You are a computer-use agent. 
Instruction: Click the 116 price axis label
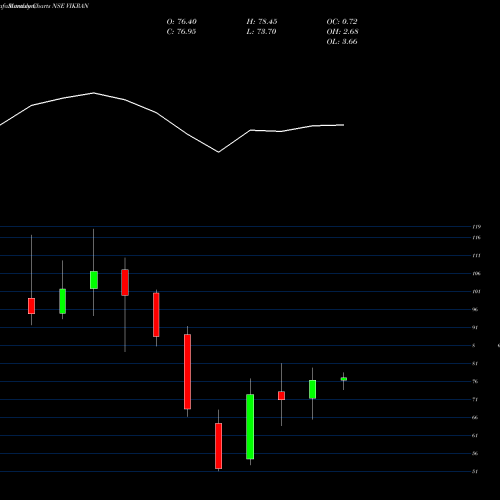click(476, 238)
